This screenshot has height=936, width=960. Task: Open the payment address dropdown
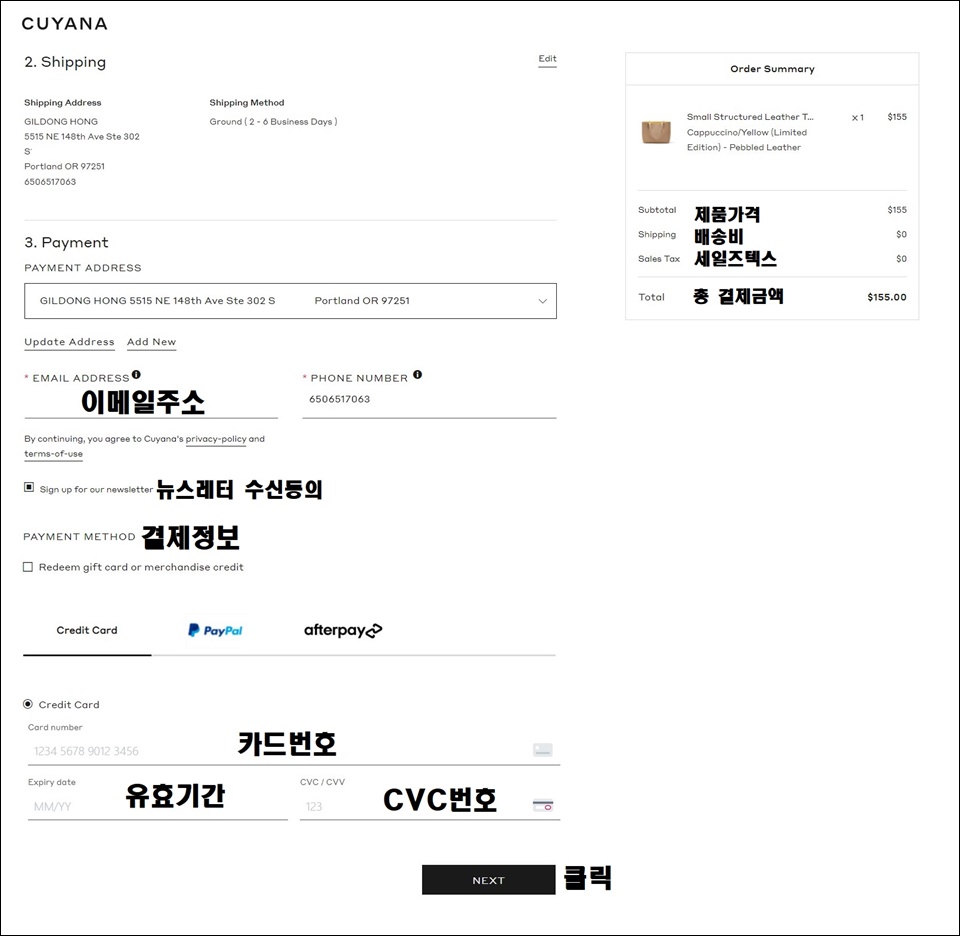pyautogui.click(x=290, y=301)
